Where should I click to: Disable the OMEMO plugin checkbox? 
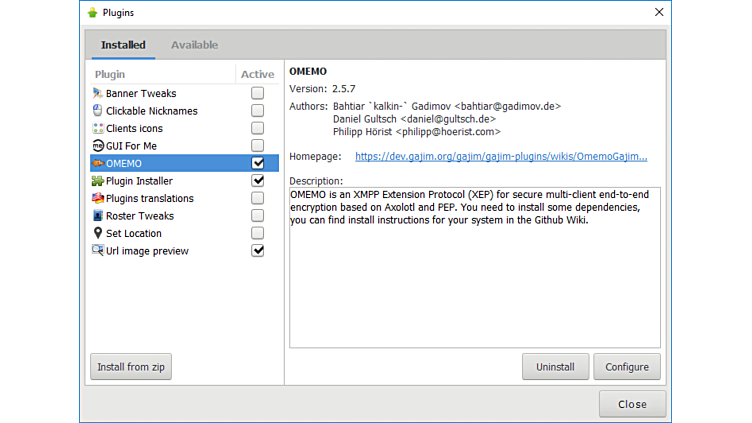pyautogui.click(x=257, y=163)
